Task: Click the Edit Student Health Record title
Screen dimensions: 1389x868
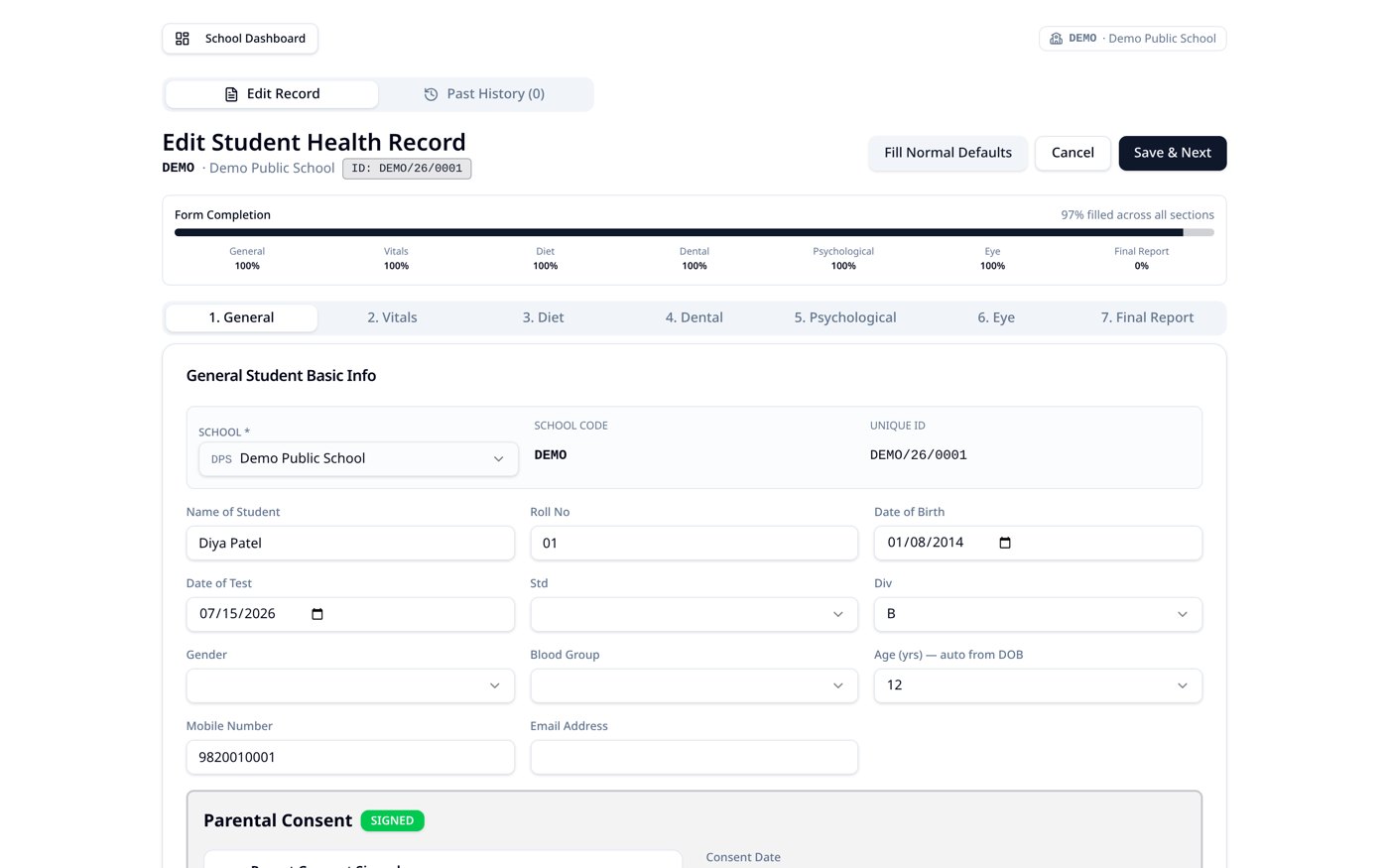Action: pyautogui.click(x=314, y=143)
